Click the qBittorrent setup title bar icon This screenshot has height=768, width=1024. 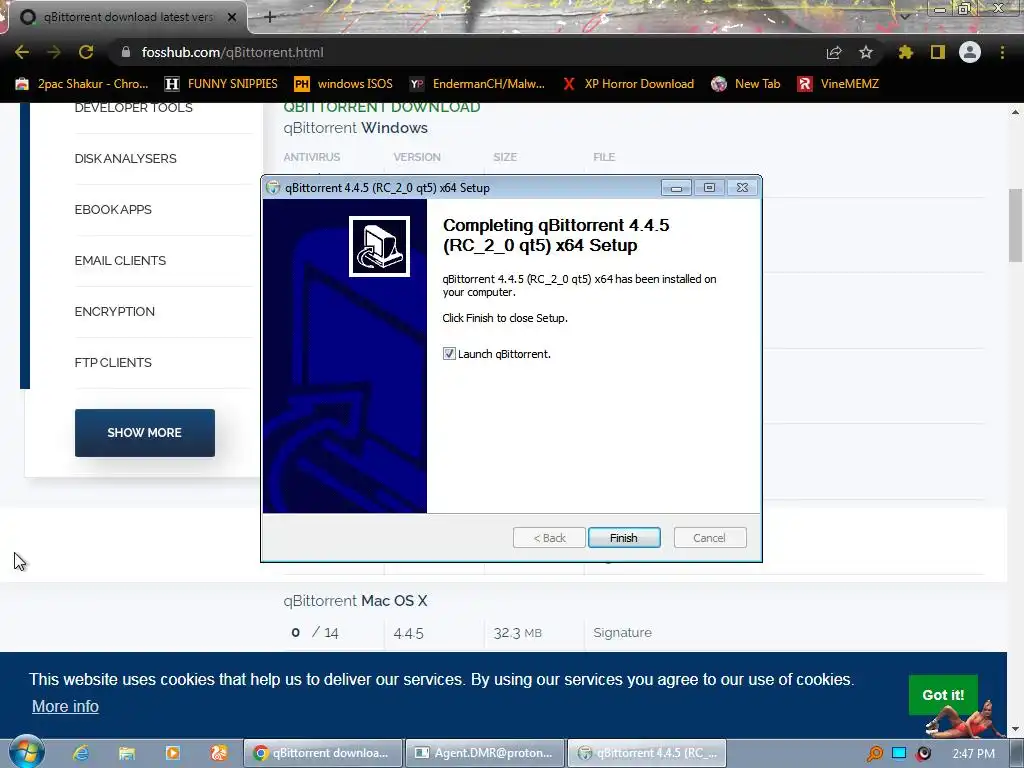tap(273, 187)
